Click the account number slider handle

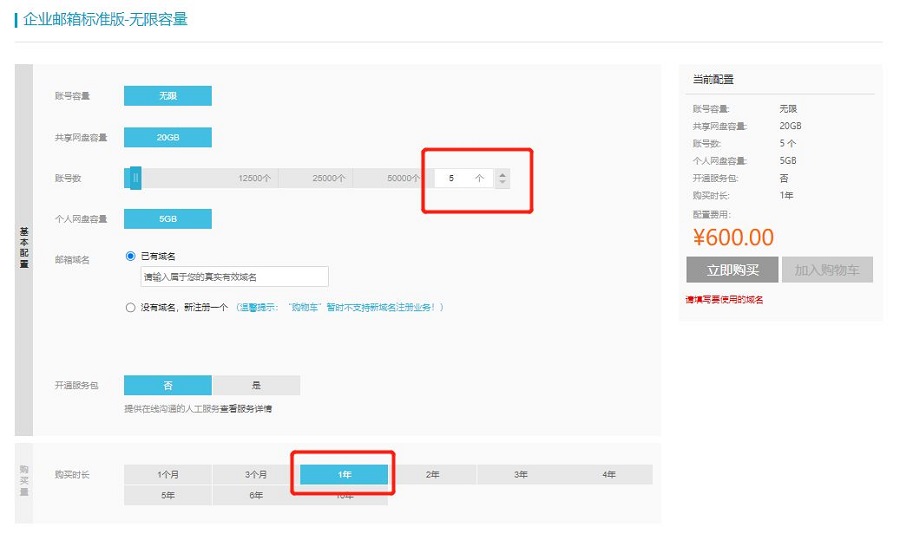tap(135, 178)
